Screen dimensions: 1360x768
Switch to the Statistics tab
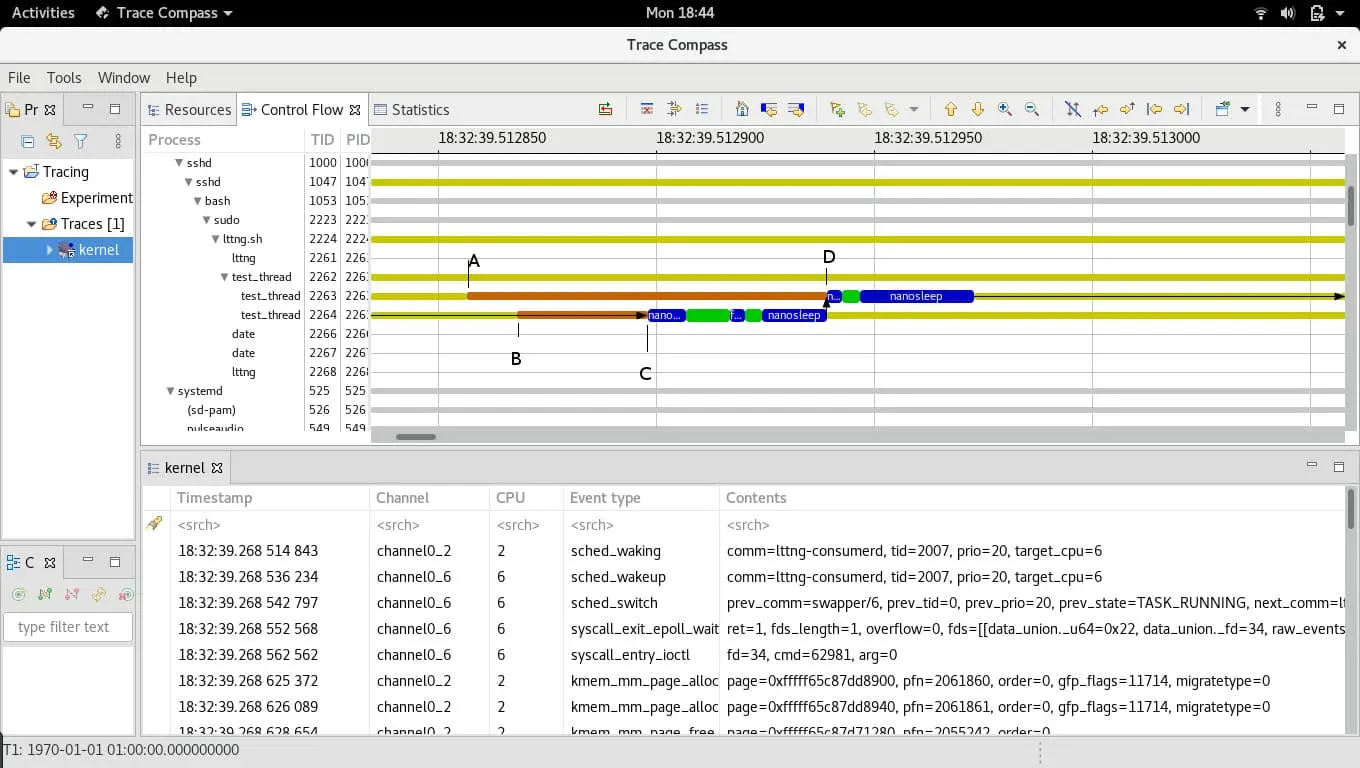pyautogui.click(x=411, y=110)
